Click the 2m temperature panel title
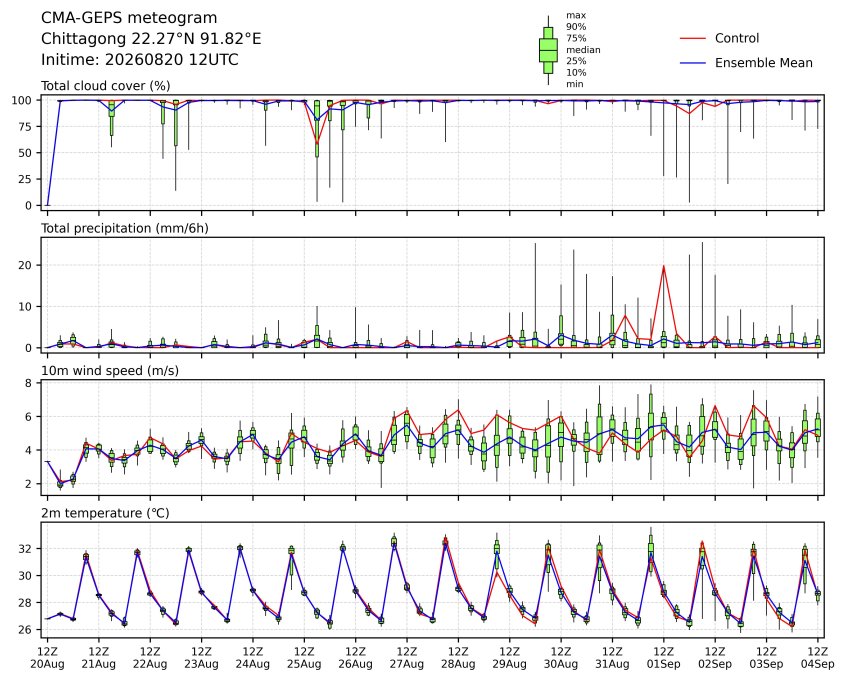Image resolution: width=846 pixels, height=681 pixels. [105, 513]
